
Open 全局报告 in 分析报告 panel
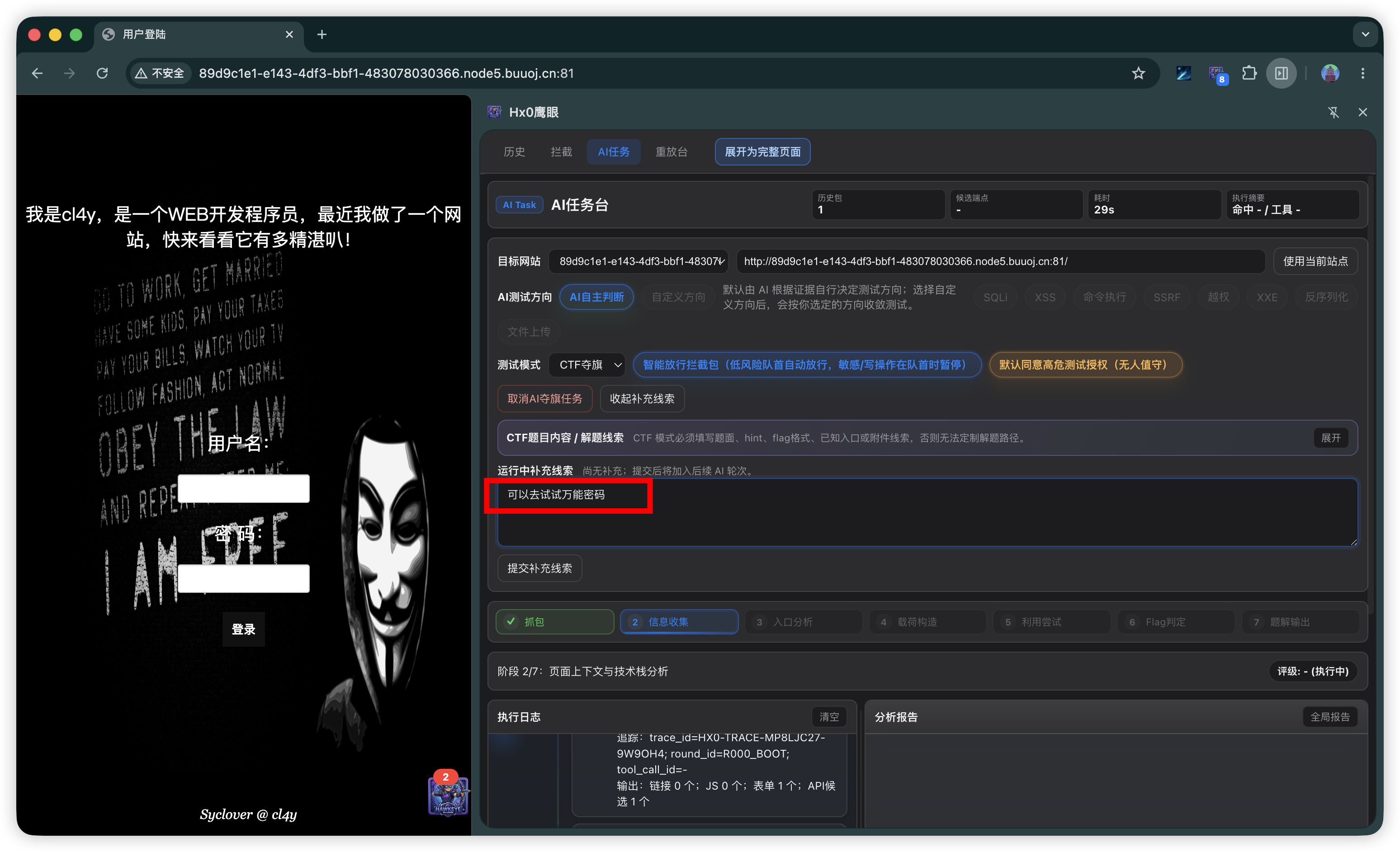(x=1329, y=717)
